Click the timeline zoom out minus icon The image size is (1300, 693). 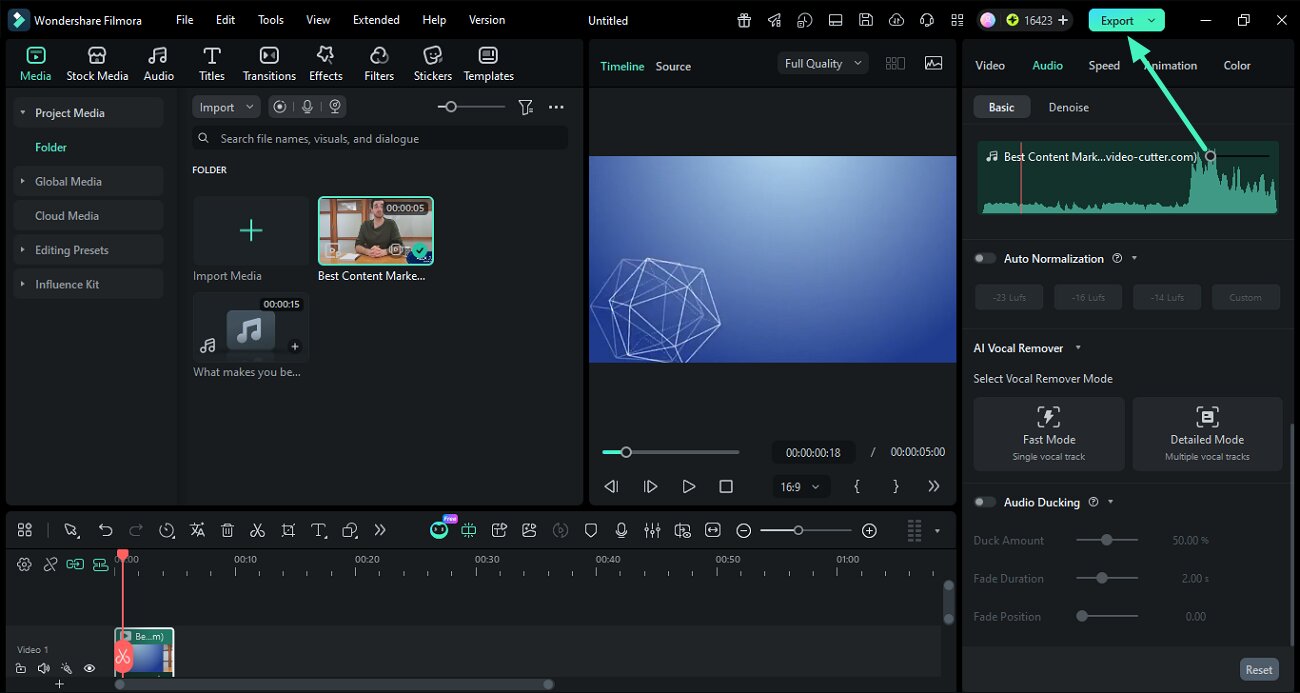coord(744,530)
